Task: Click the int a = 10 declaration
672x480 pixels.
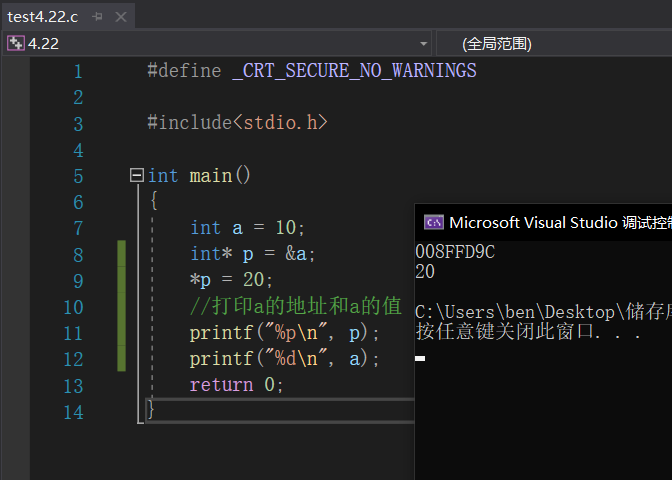Action: pos(248,228)
